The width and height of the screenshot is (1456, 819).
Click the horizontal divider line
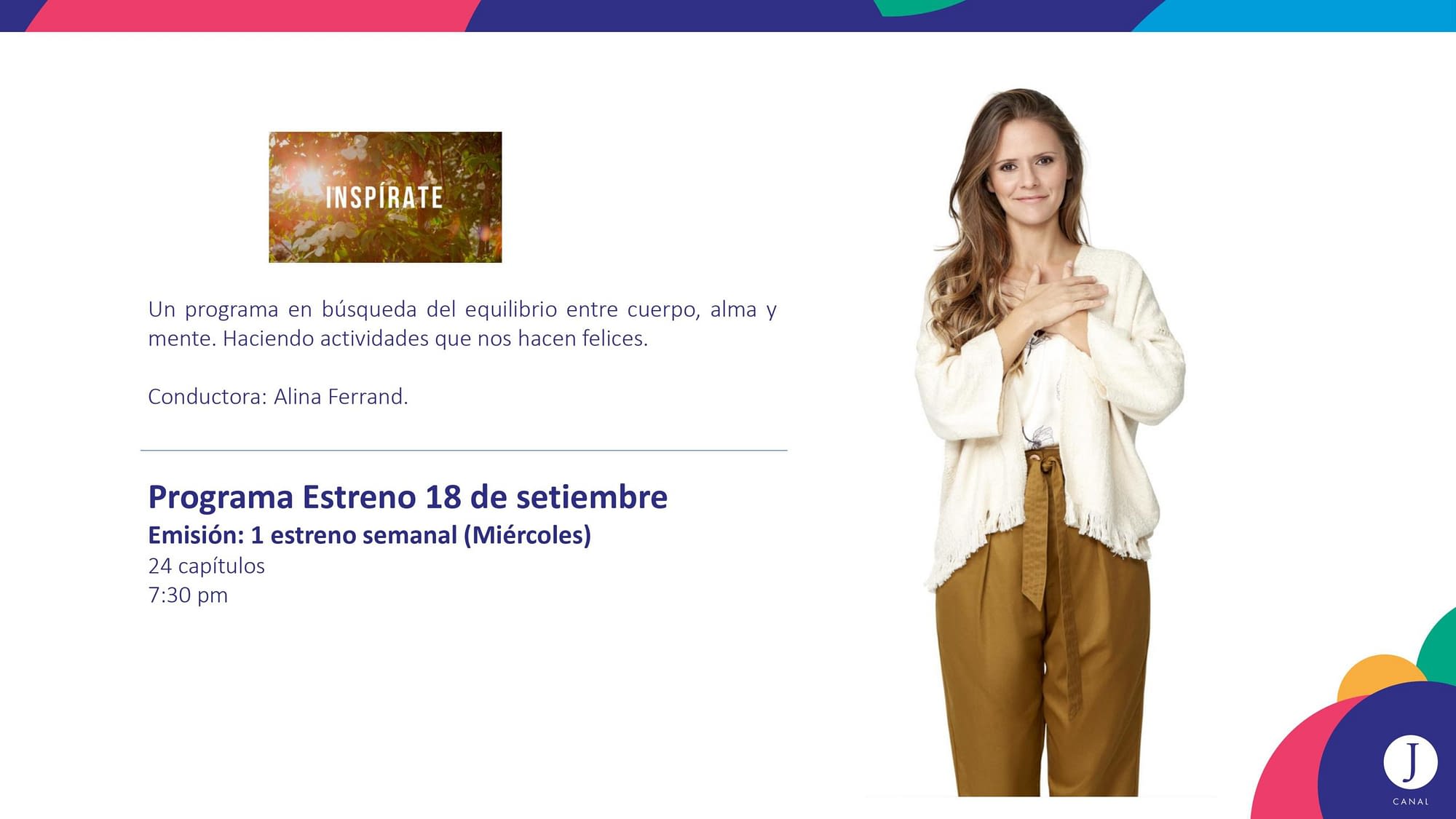point(464,451)
